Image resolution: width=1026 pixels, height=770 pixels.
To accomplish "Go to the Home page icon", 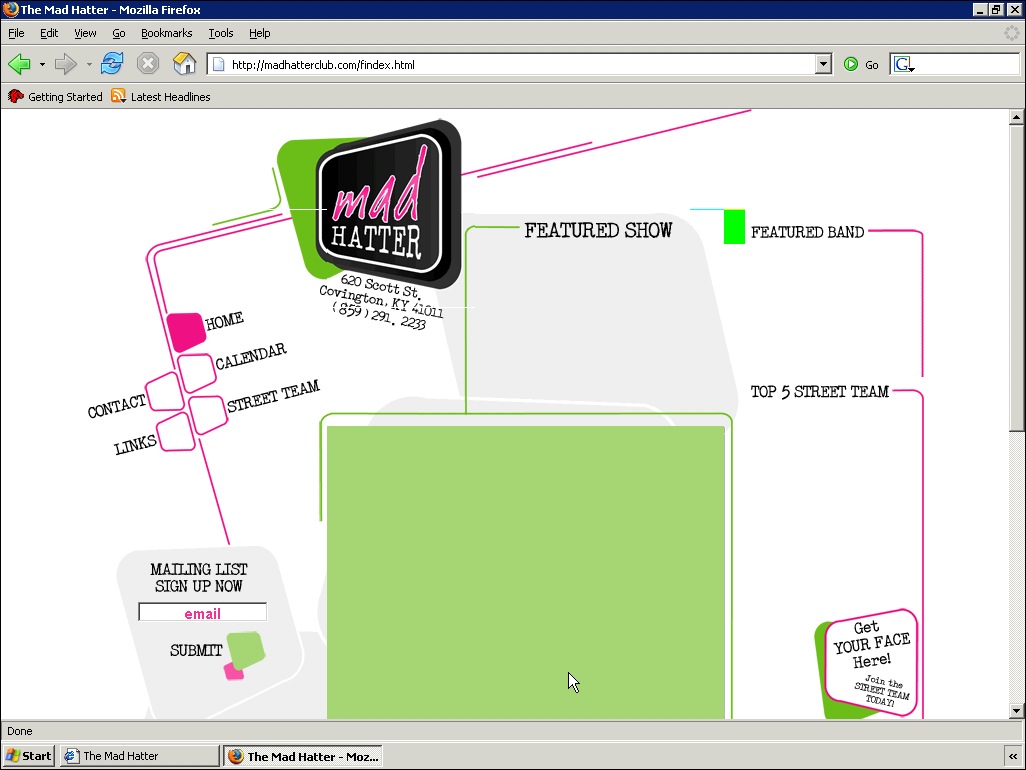I will pos(185,63).
